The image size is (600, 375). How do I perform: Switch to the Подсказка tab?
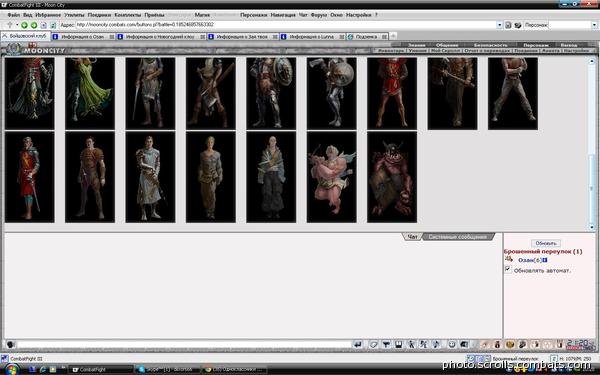click(367, 37)
